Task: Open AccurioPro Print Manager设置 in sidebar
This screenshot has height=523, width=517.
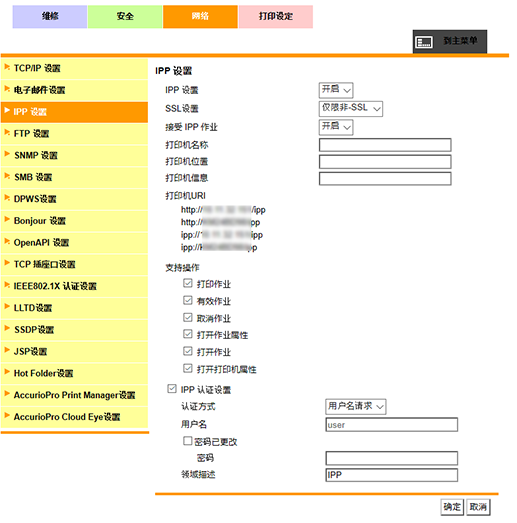Action: 74,395
